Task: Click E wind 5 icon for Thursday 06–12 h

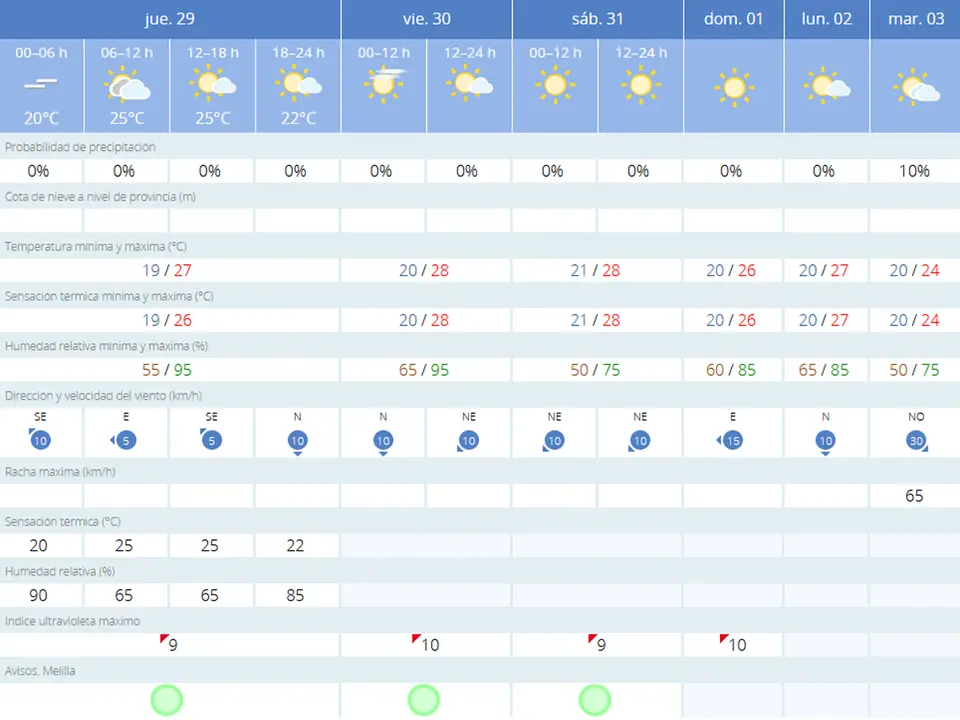Action: pyautogui.click(x=124, y=440)
